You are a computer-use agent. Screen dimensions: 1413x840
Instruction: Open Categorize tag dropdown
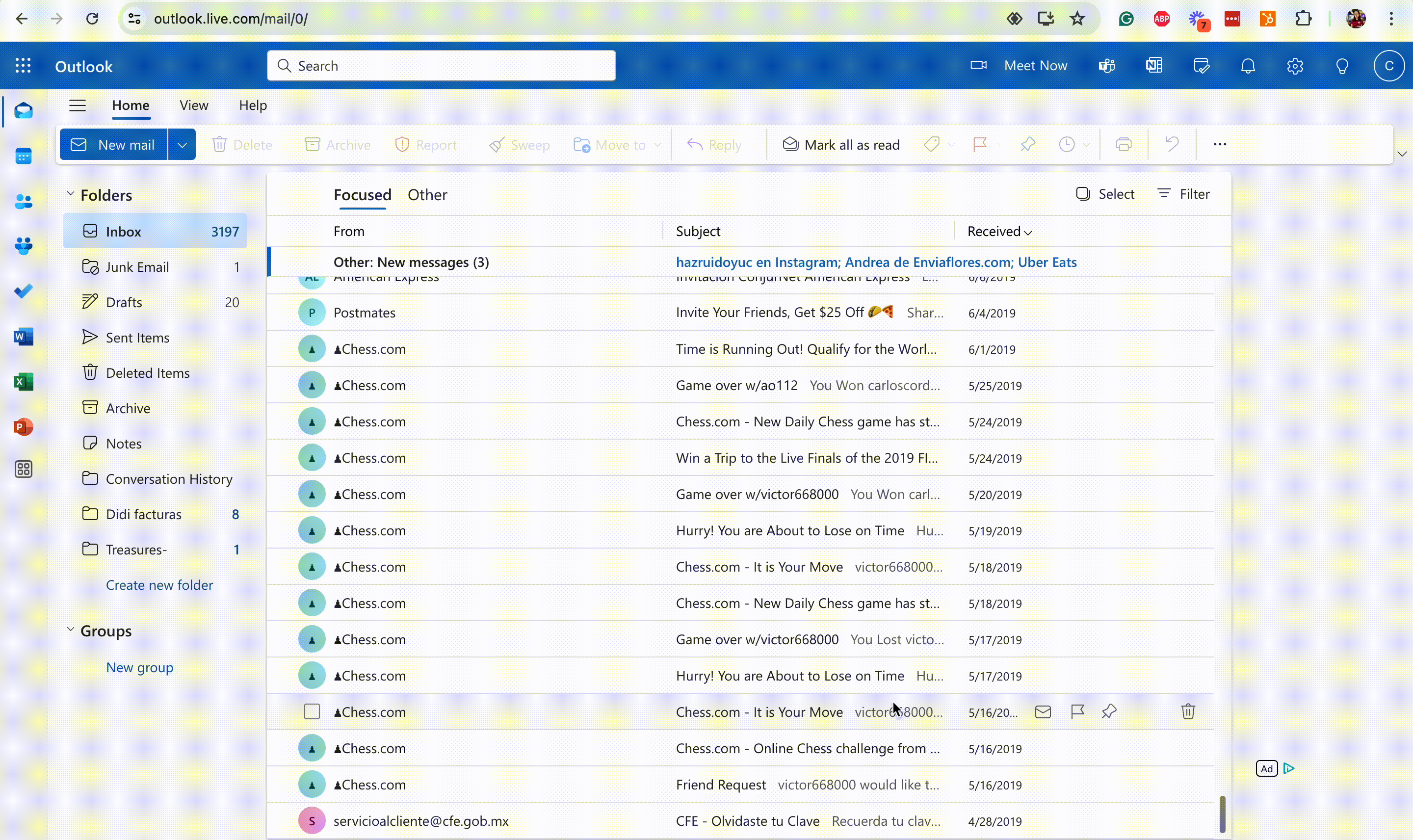(951, 145)
